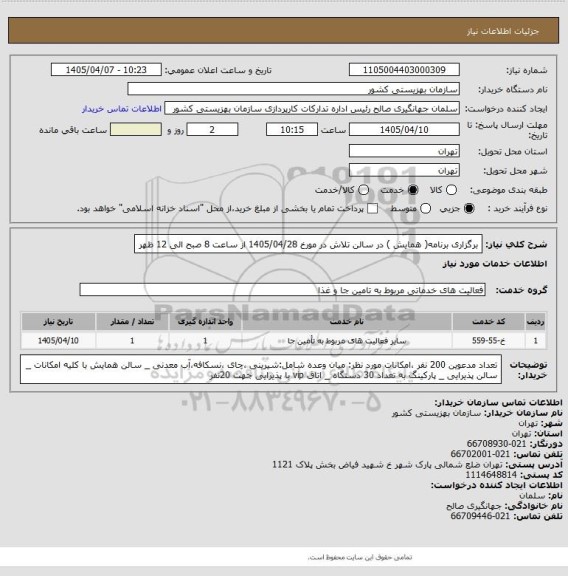The height and width of the screenshot is (576, 568).
Task: Click the کد خدمت column header
Action: click(488, 322)
